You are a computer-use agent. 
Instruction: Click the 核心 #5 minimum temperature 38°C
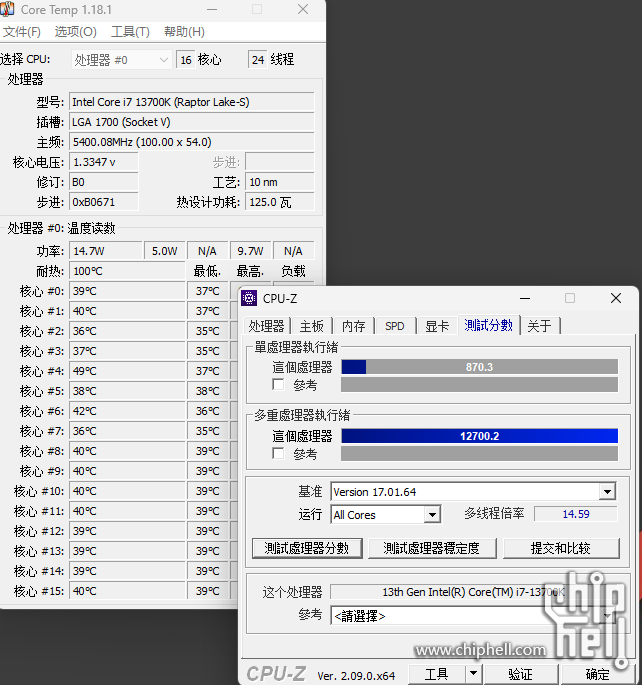208,391
